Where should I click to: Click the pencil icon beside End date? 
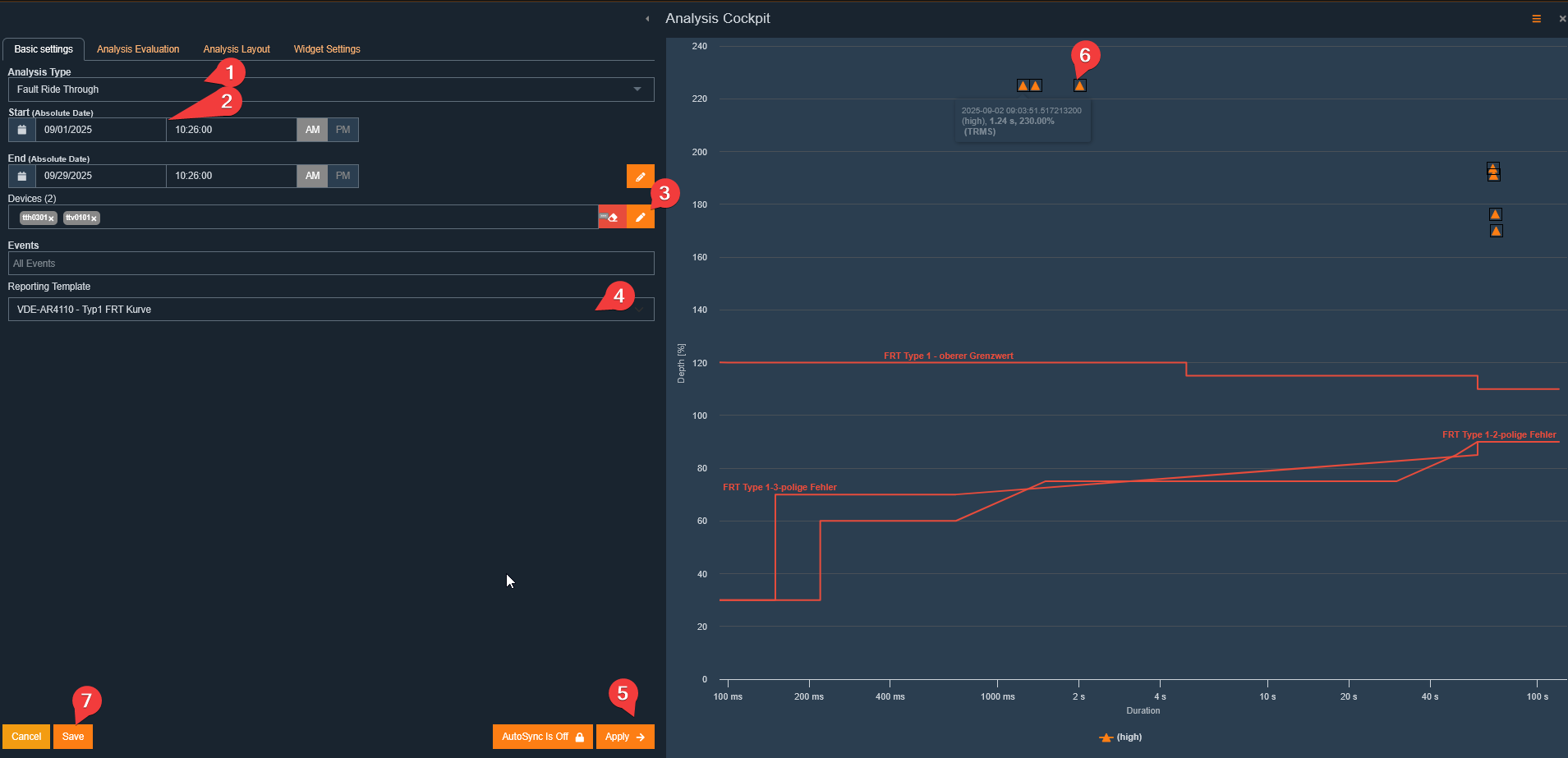tap(640, 177)
